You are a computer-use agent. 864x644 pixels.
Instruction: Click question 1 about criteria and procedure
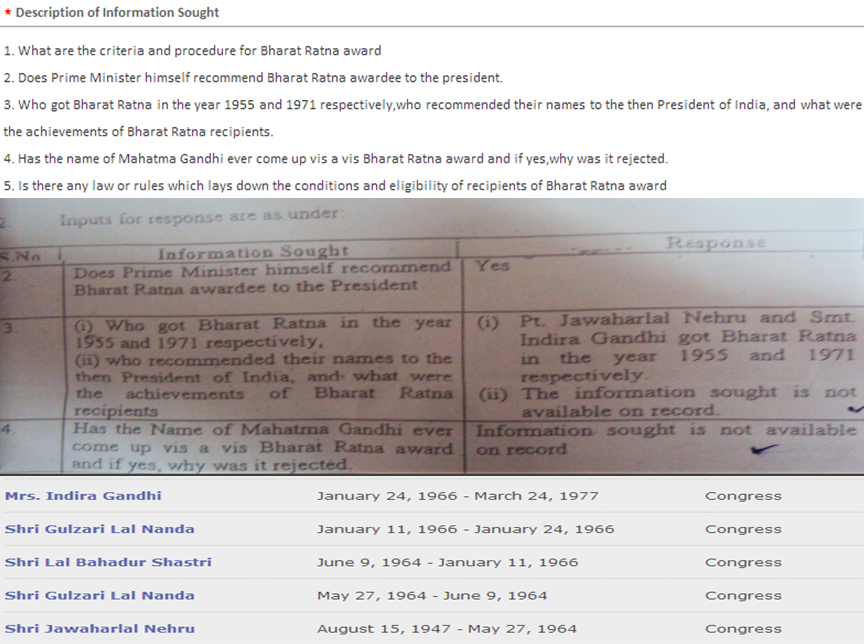tap(192, 51)
